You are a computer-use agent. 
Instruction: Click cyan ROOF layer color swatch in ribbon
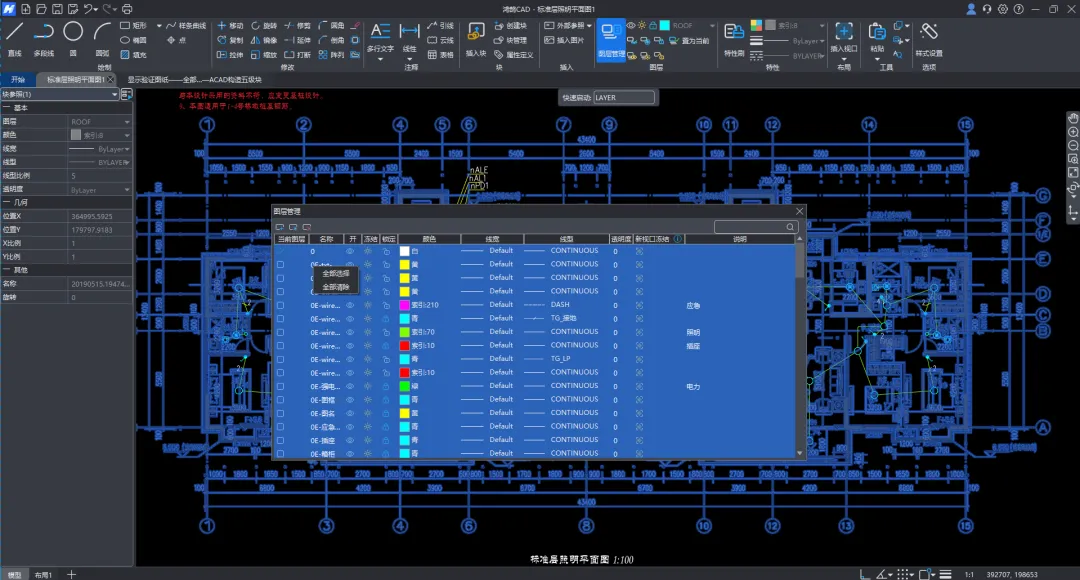(665, 25)
